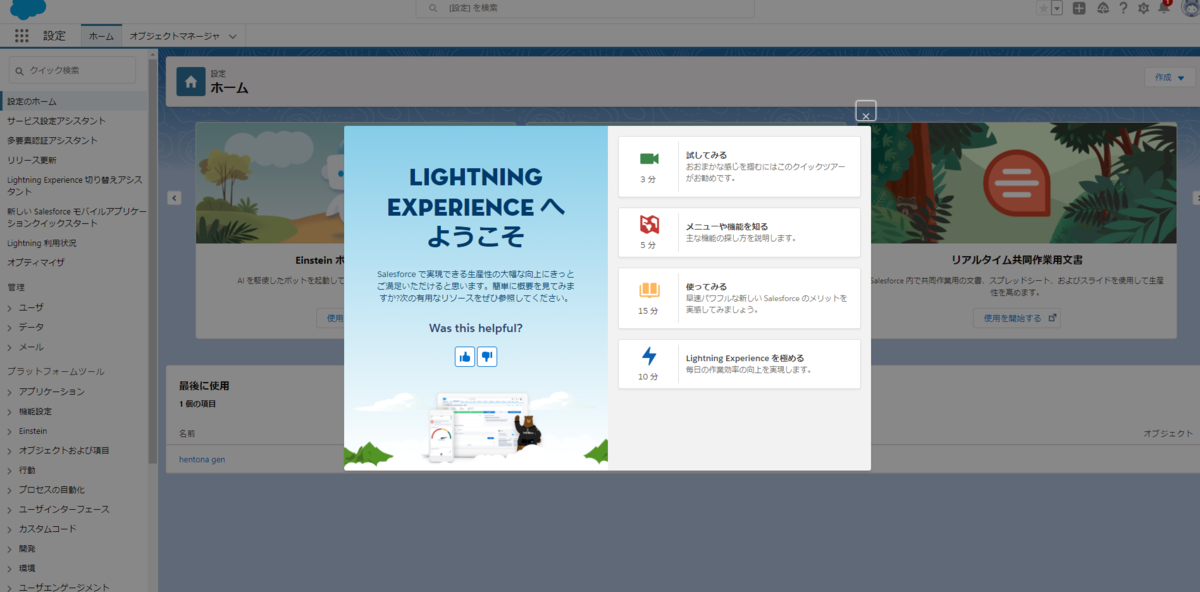
Task: Open サービス設定アシスタント in sidebar
Action: pos(56,121)
